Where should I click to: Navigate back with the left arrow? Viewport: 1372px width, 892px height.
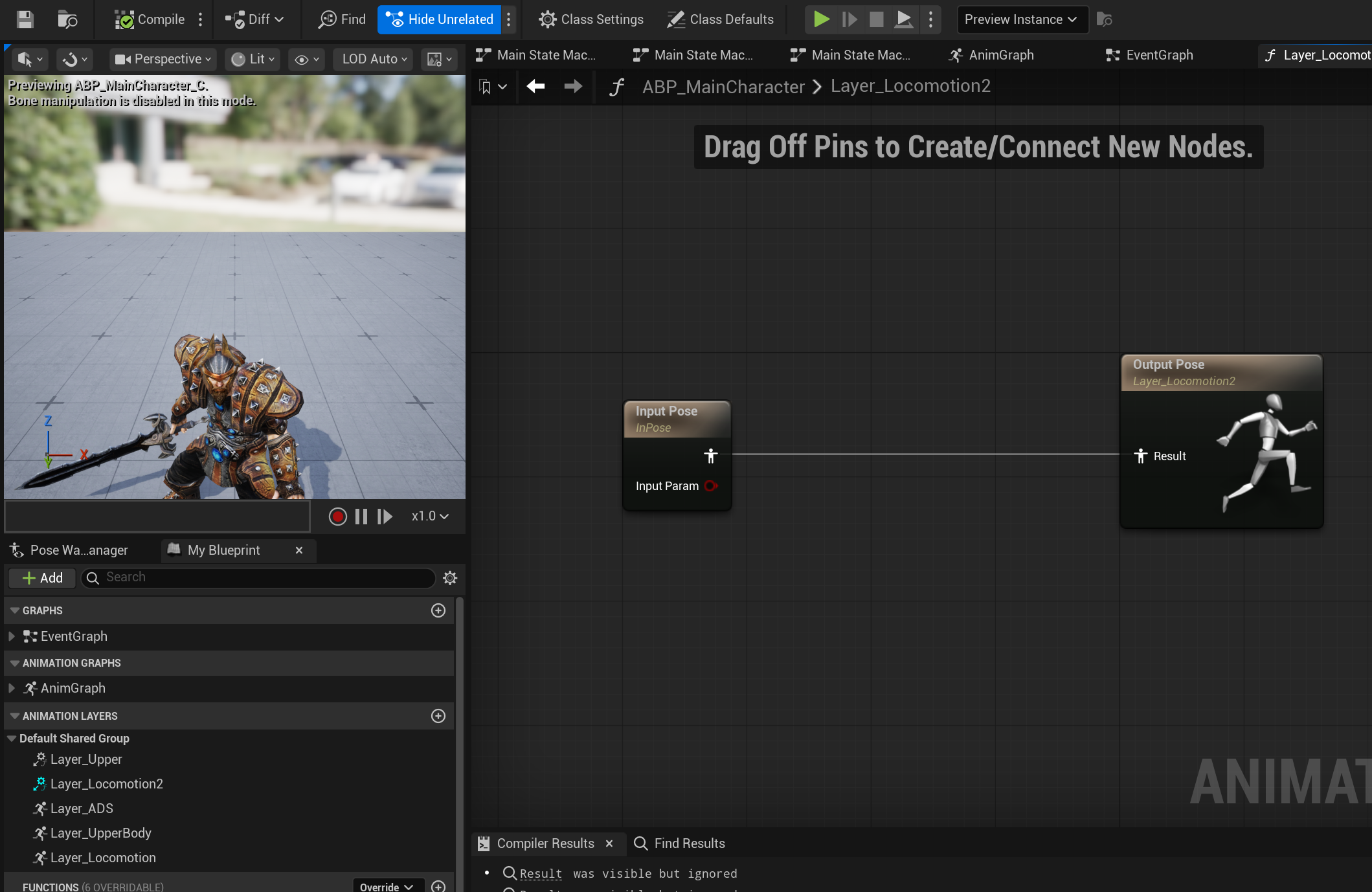click(x=535, y=86)
